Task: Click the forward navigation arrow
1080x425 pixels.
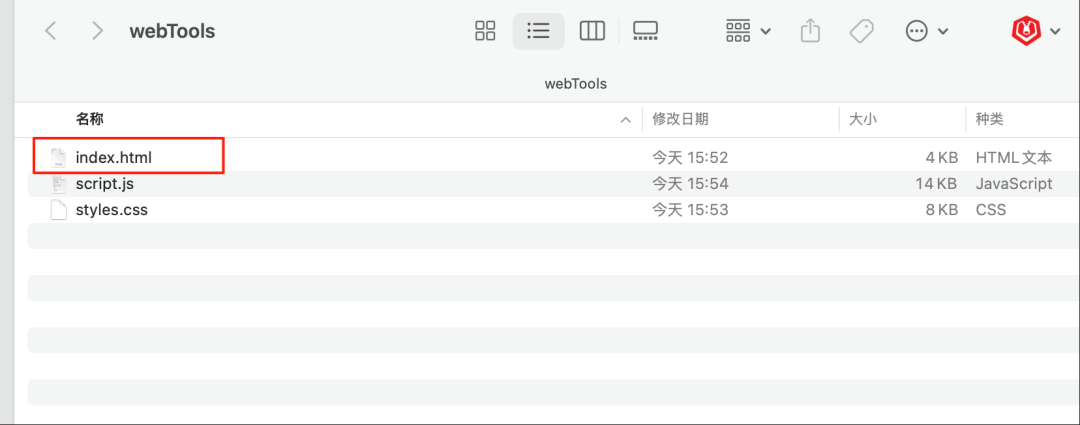Action: [x=97, y=31]
